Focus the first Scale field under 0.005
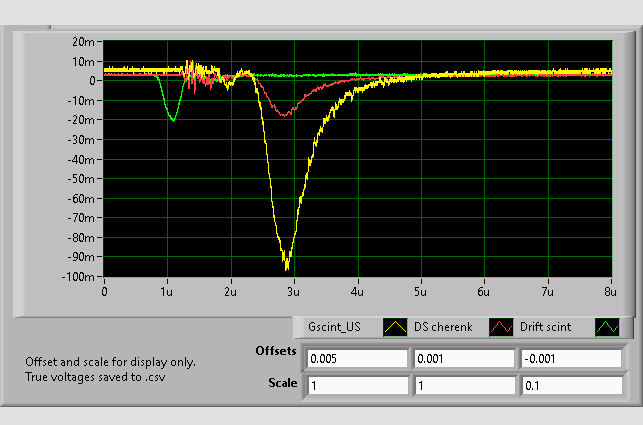Screen dimensions: 643x425 point(356,385)
